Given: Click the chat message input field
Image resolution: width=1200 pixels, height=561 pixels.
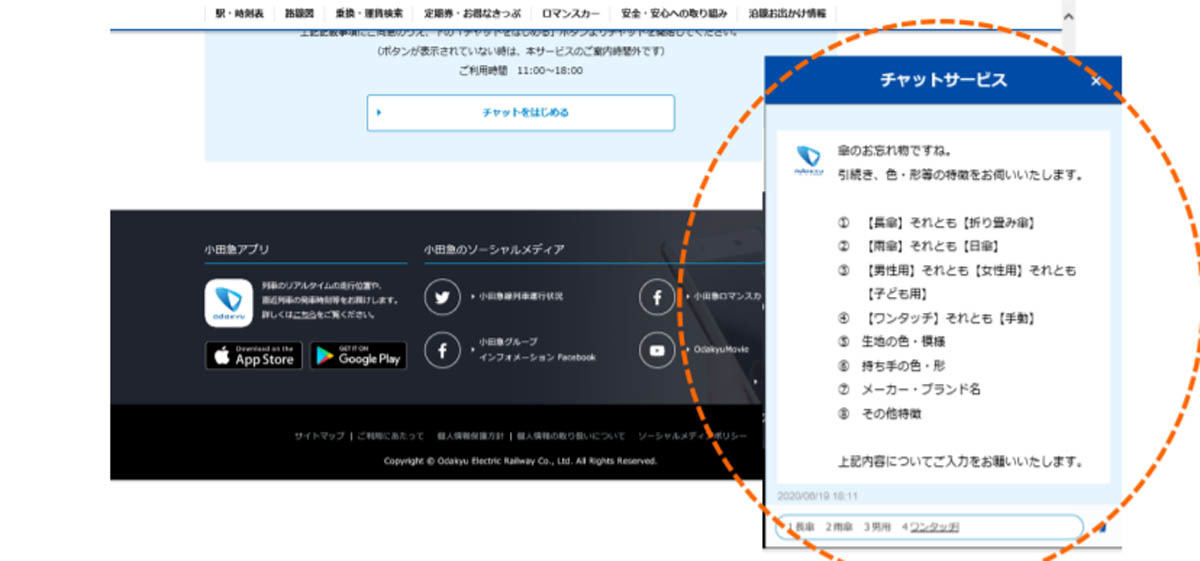Looking at the screenshot, I should pyautogui.click(x=929, y=527).
